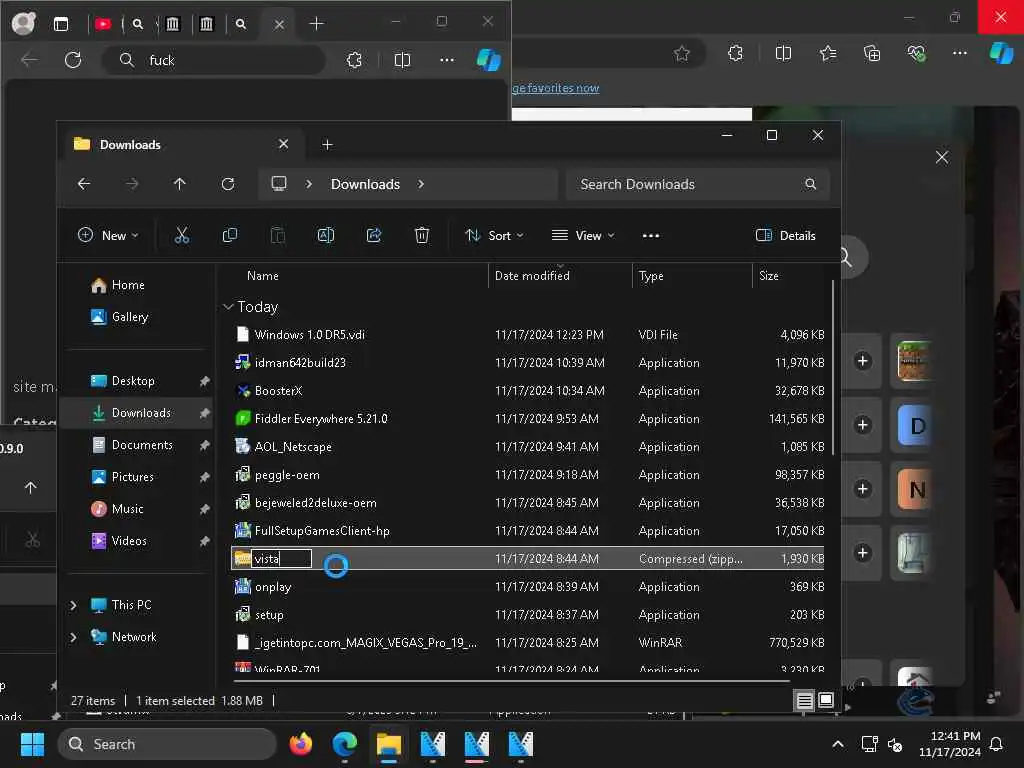Screen dimensions: 1024x768
Task: Show hidden system tray icons
Action: point(838,744)
